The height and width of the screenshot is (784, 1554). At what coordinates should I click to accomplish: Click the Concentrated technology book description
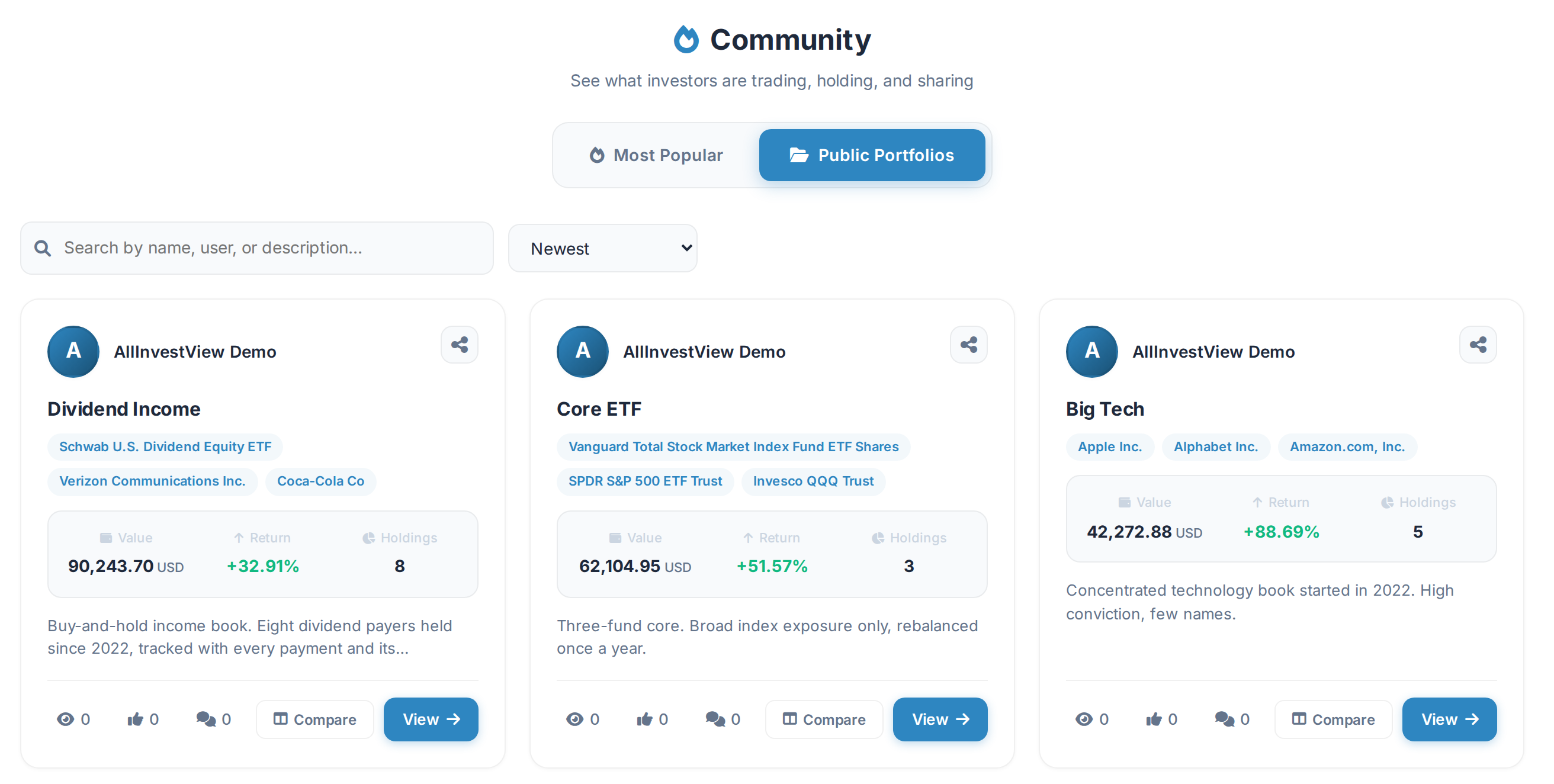coord(1260,602)
